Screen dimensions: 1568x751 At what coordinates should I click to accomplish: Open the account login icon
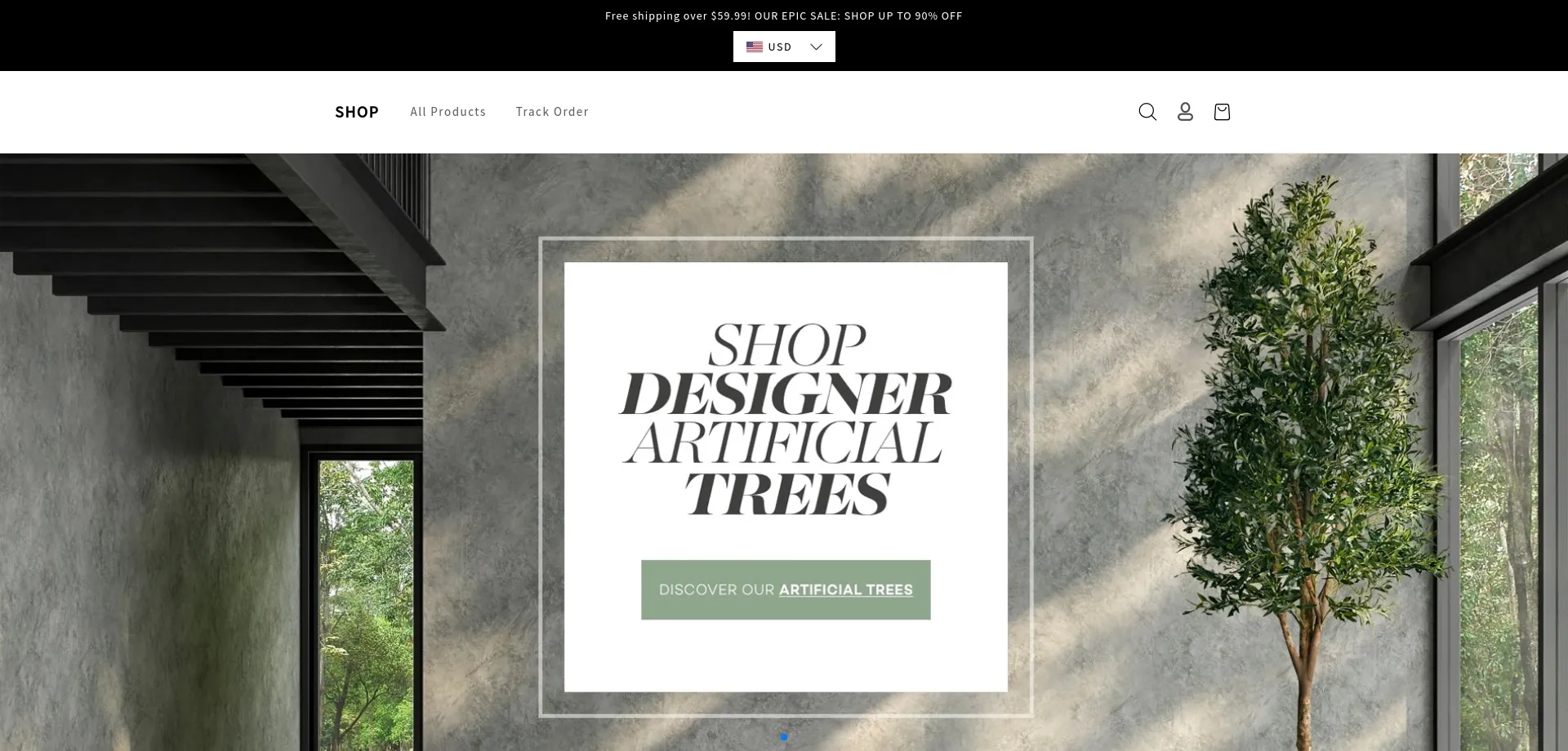pos(1185,112)
